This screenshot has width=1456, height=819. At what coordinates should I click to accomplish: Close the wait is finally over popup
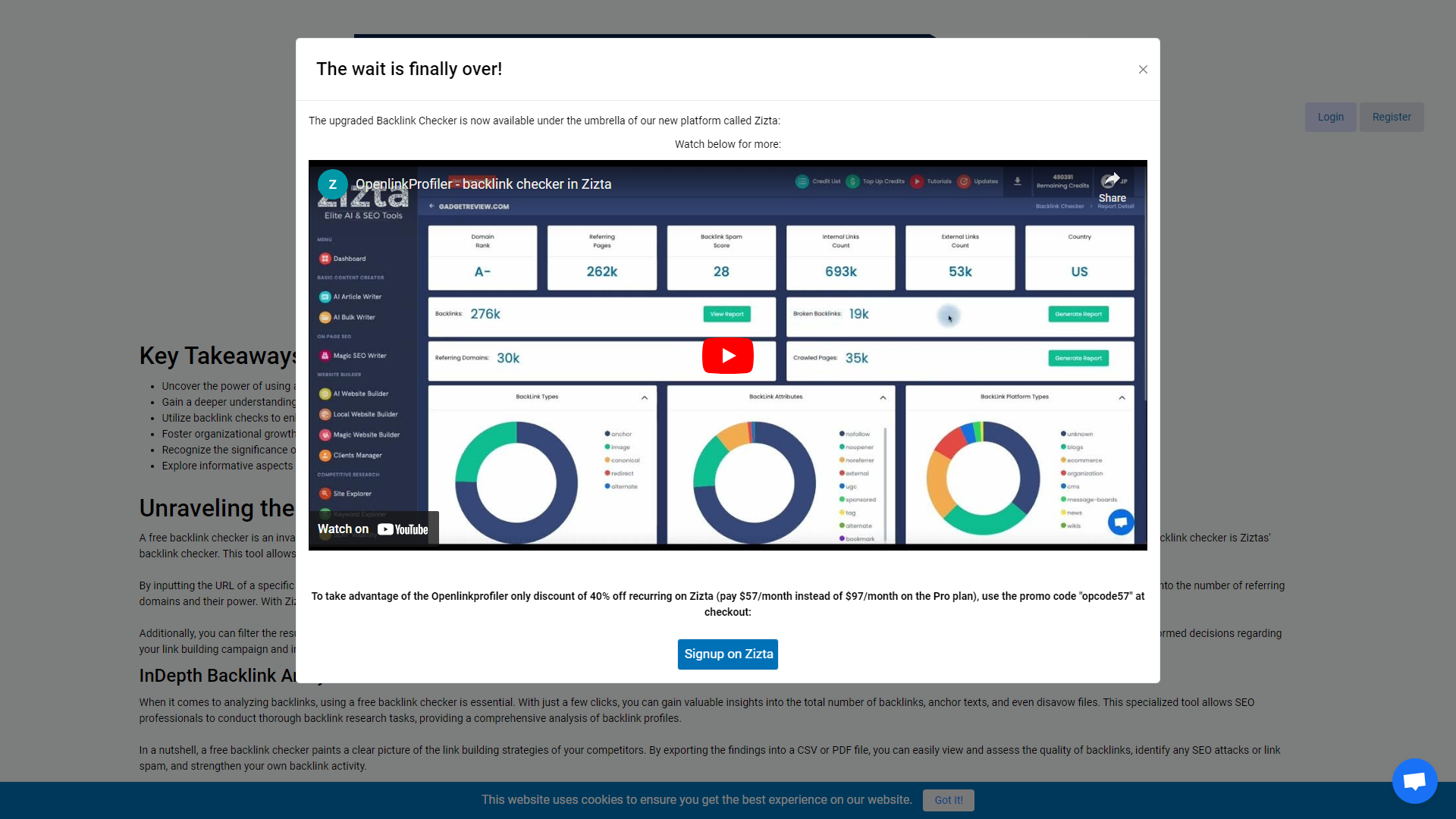point(1143,70)
